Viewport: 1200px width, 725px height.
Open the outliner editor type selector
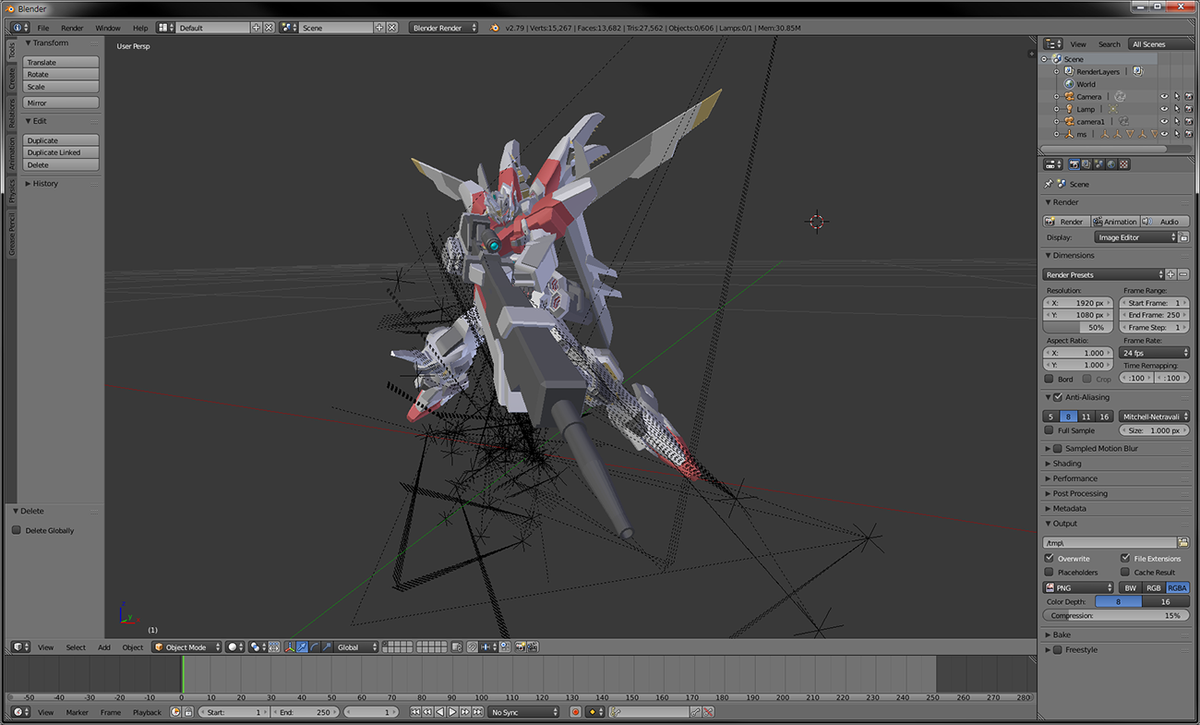(1053, 44)
